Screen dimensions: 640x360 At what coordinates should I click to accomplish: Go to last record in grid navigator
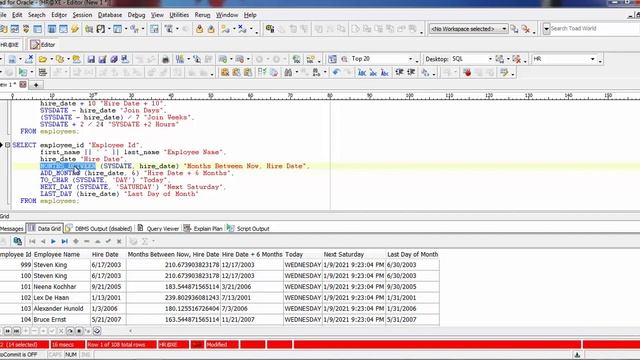tap(64, 241)
